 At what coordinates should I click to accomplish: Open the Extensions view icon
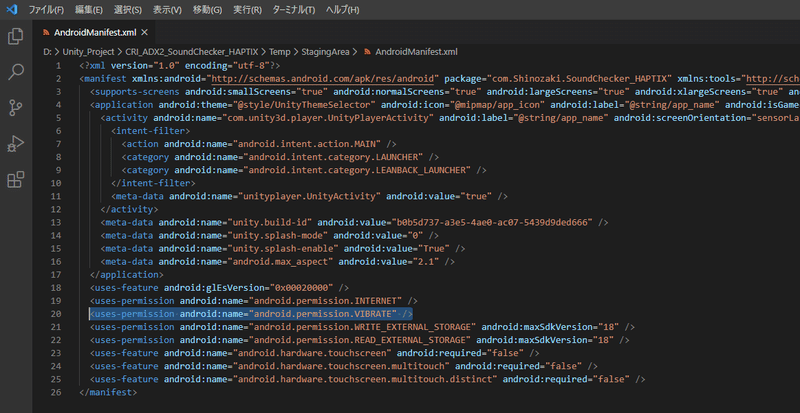16,180
